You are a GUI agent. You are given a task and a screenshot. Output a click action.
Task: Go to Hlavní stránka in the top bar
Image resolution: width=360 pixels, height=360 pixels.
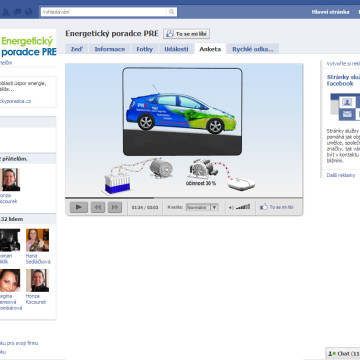(330, 12)
